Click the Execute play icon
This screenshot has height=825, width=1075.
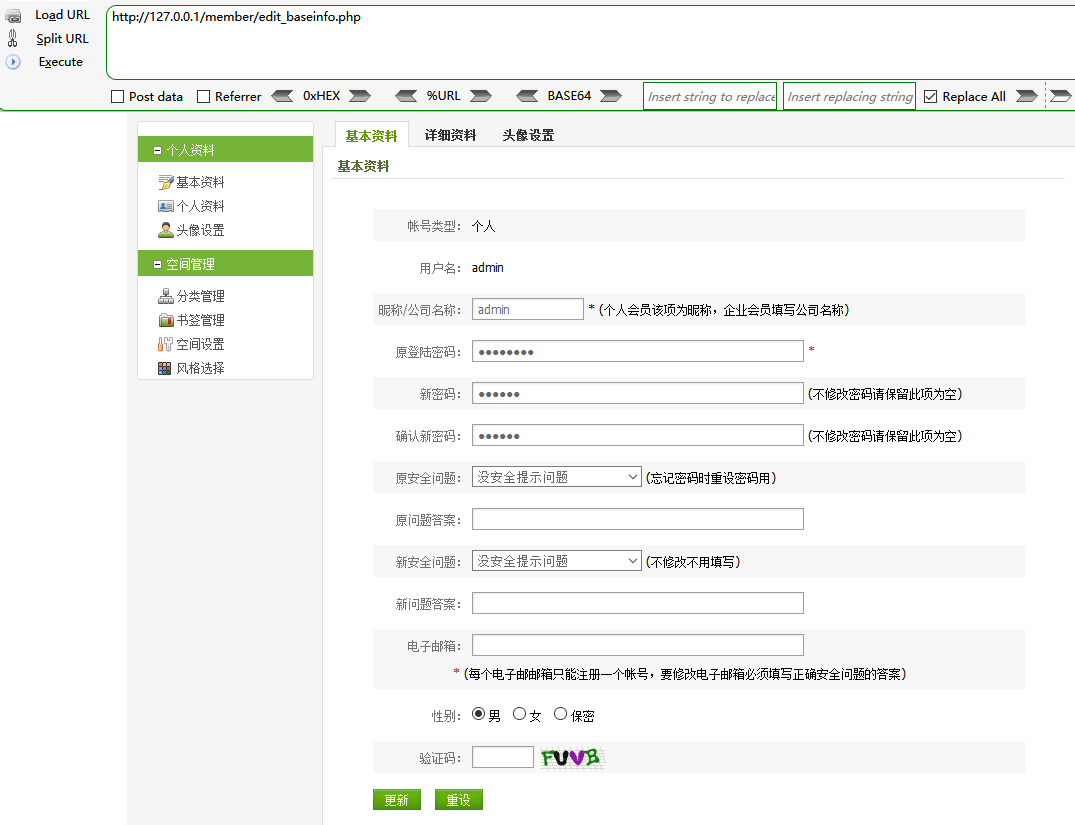tap(13, 62)
